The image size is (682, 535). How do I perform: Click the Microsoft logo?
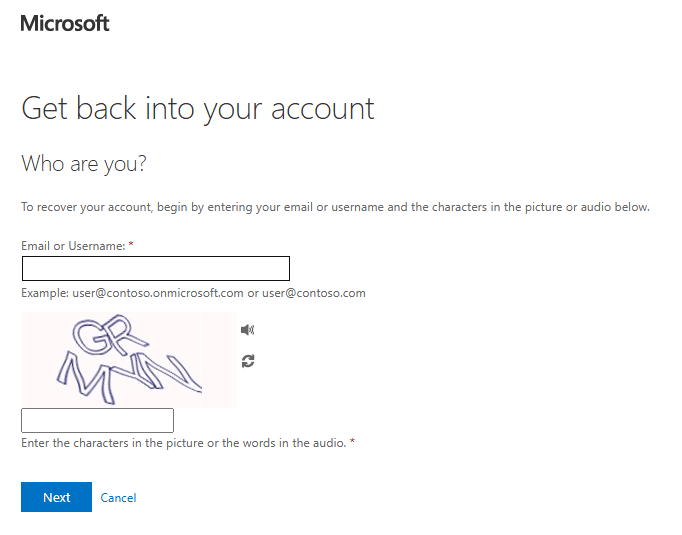pos(65,23)
